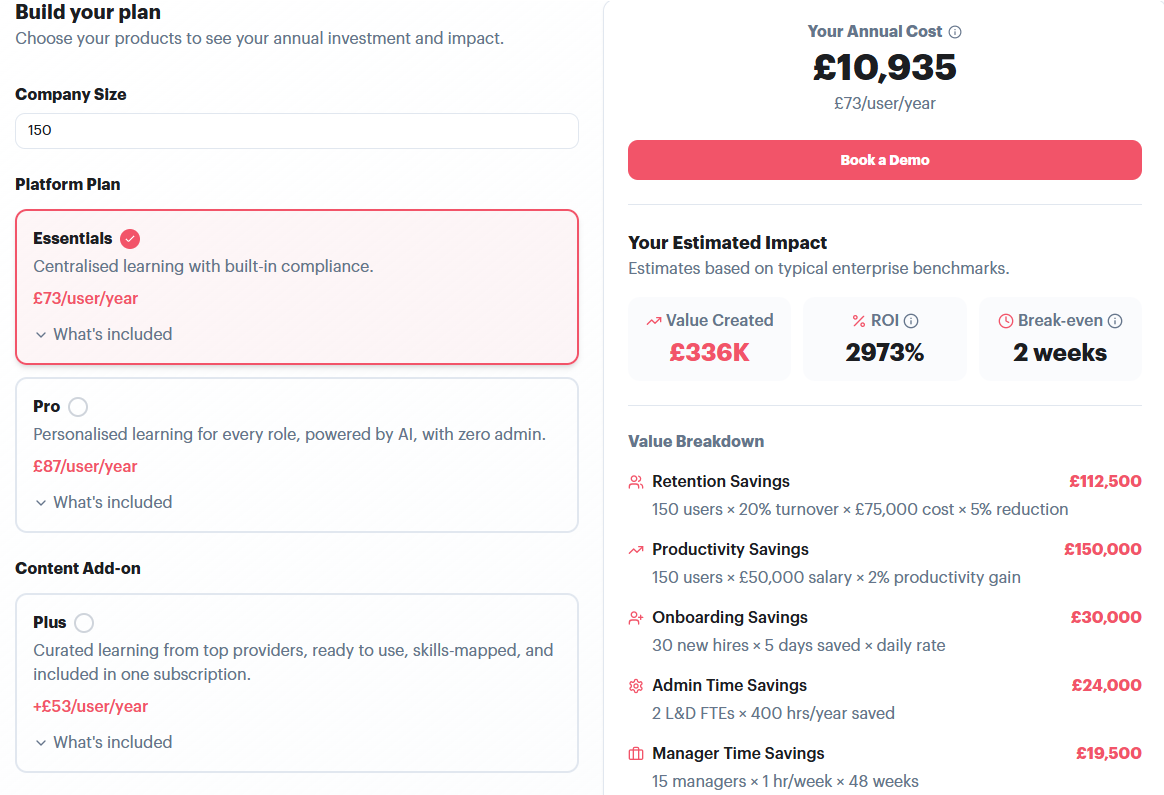Image resolution: width=1164 pixels, height=795 pixels.
Task: Click the Company Size input field
Action: click(x=297, y=131)
